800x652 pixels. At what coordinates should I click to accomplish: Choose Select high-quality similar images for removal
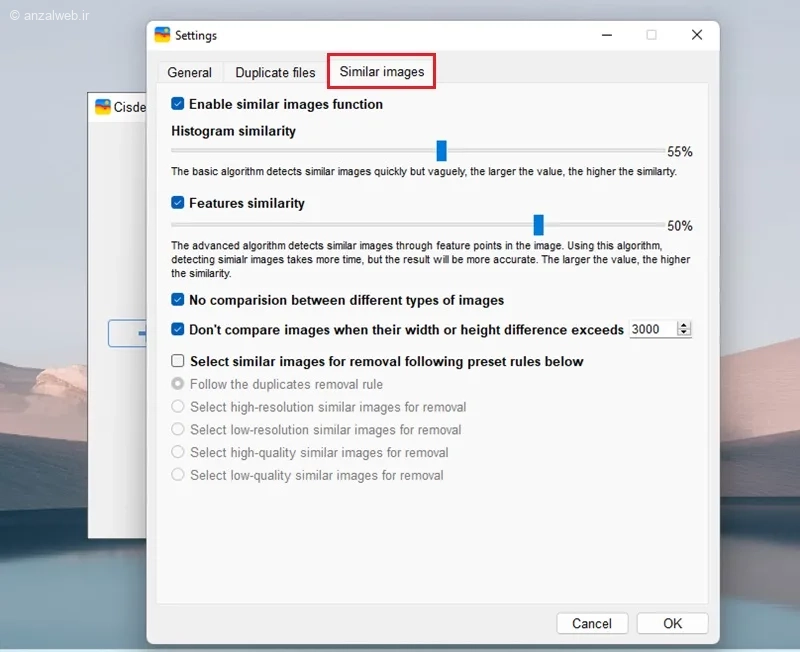[x=178, y=452]
